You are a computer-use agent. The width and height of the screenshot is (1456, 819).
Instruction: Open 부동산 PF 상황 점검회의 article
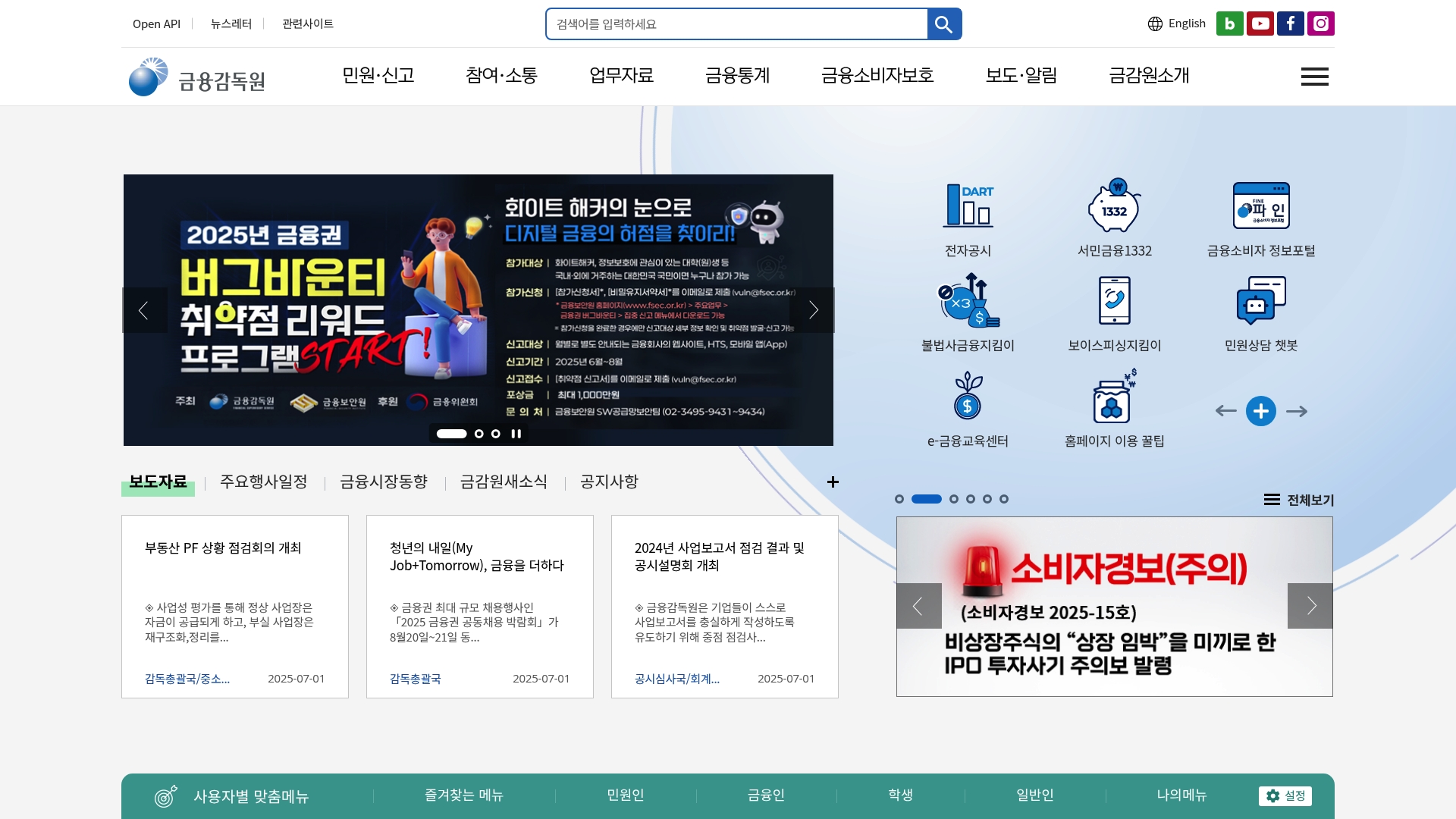click(x=235, y=607)
